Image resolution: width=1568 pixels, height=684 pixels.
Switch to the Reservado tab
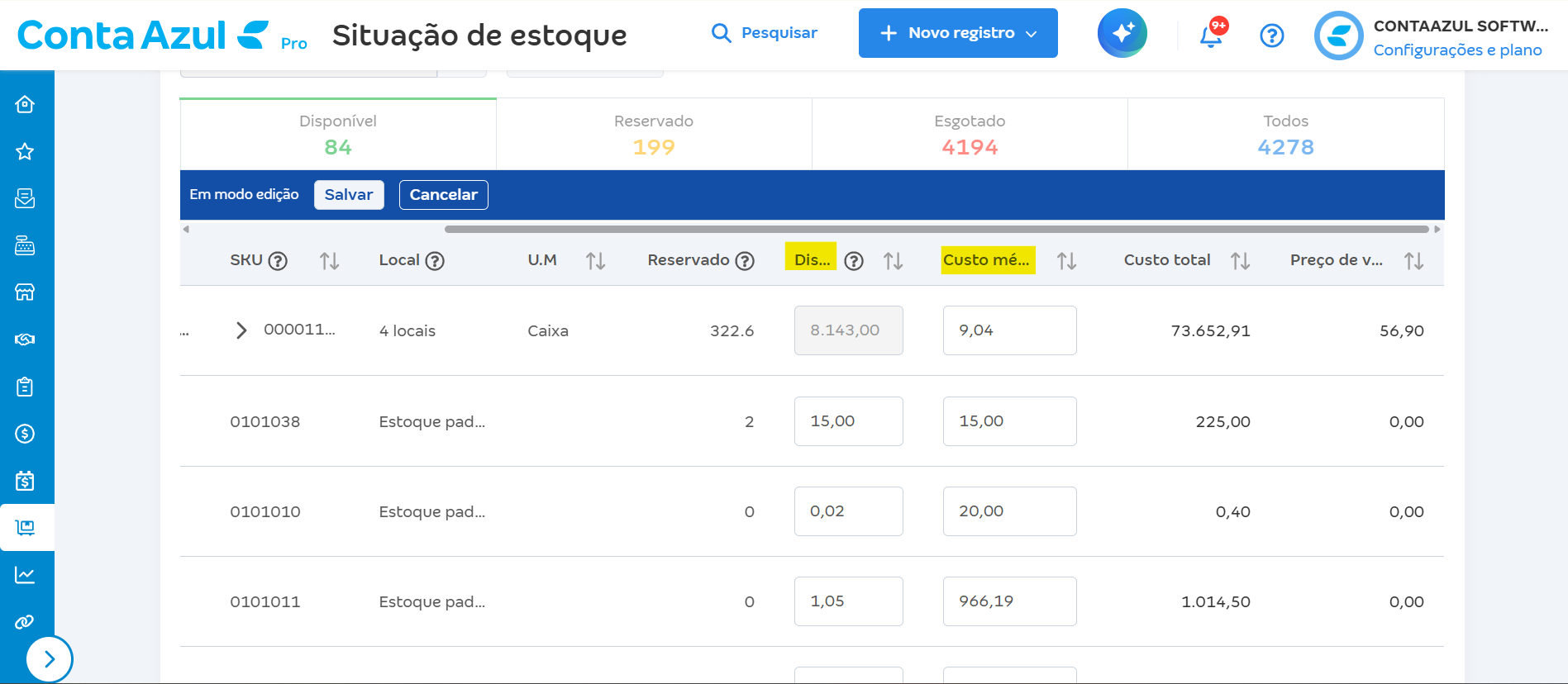(654, 135)
